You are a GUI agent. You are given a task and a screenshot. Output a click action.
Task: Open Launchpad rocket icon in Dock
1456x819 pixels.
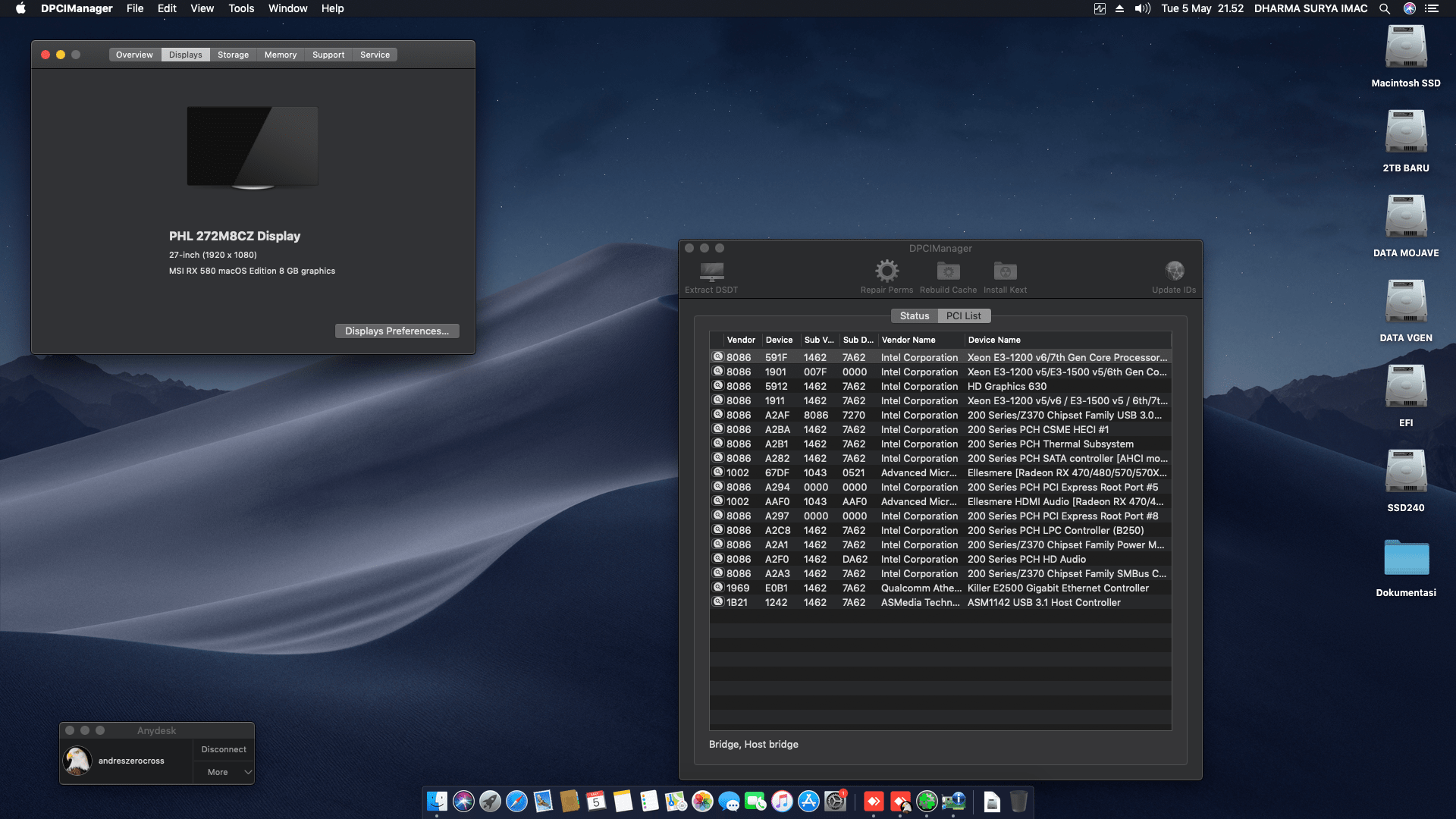point(491,802)
